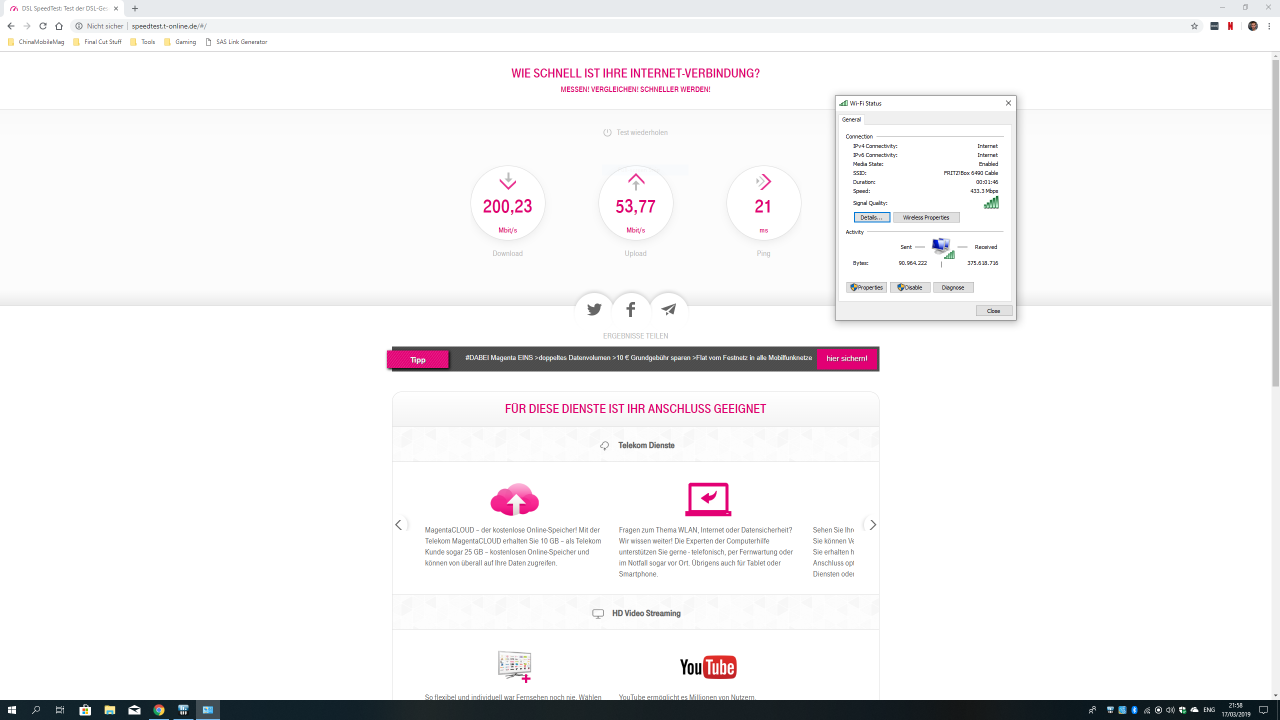Viewport: 1280px width, 720px height.
Task: Open the ChinaMobileMag bookmark folder
Action: tap(36, 42)
